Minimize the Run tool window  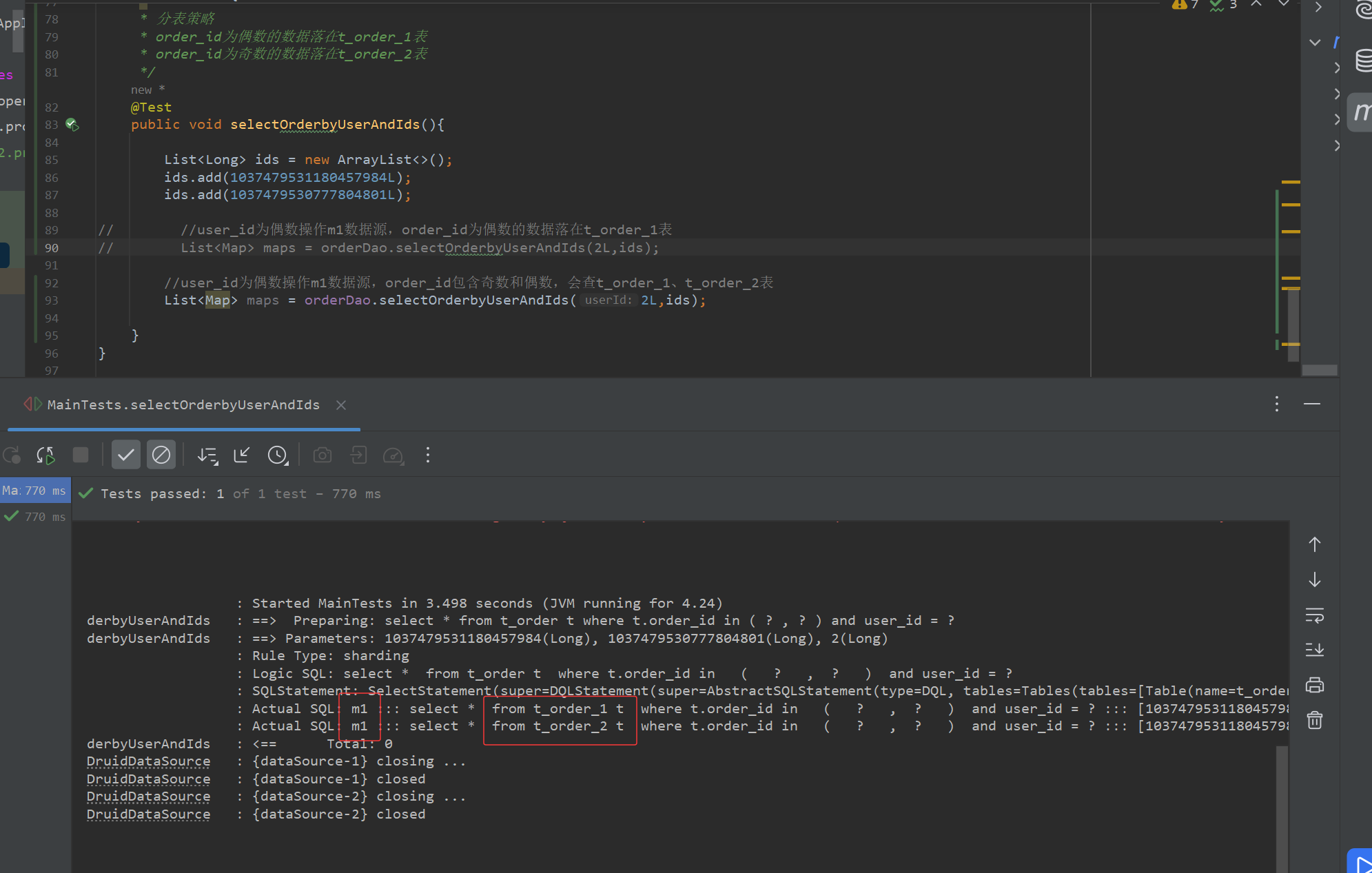click(x=1312, y=404)
